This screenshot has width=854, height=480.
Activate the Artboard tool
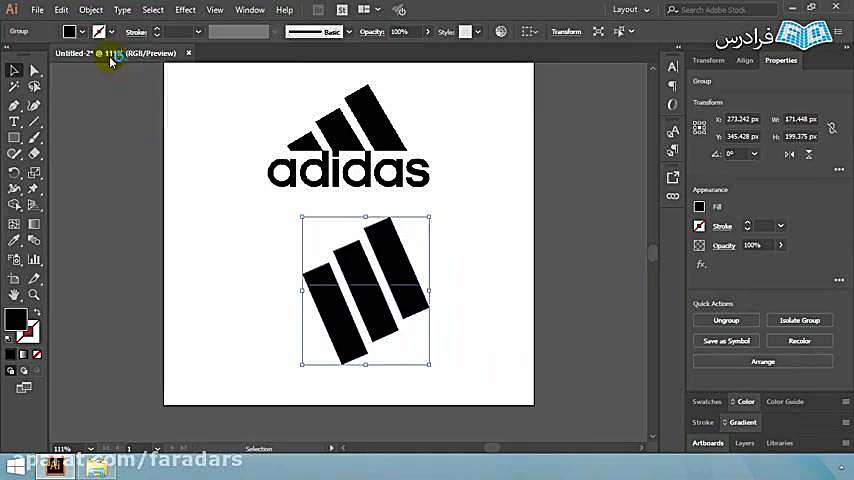pos(14,278)
